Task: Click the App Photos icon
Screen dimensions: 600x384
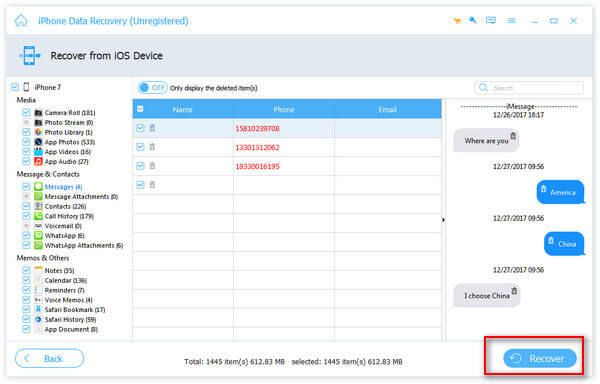Action: [38, 142]
